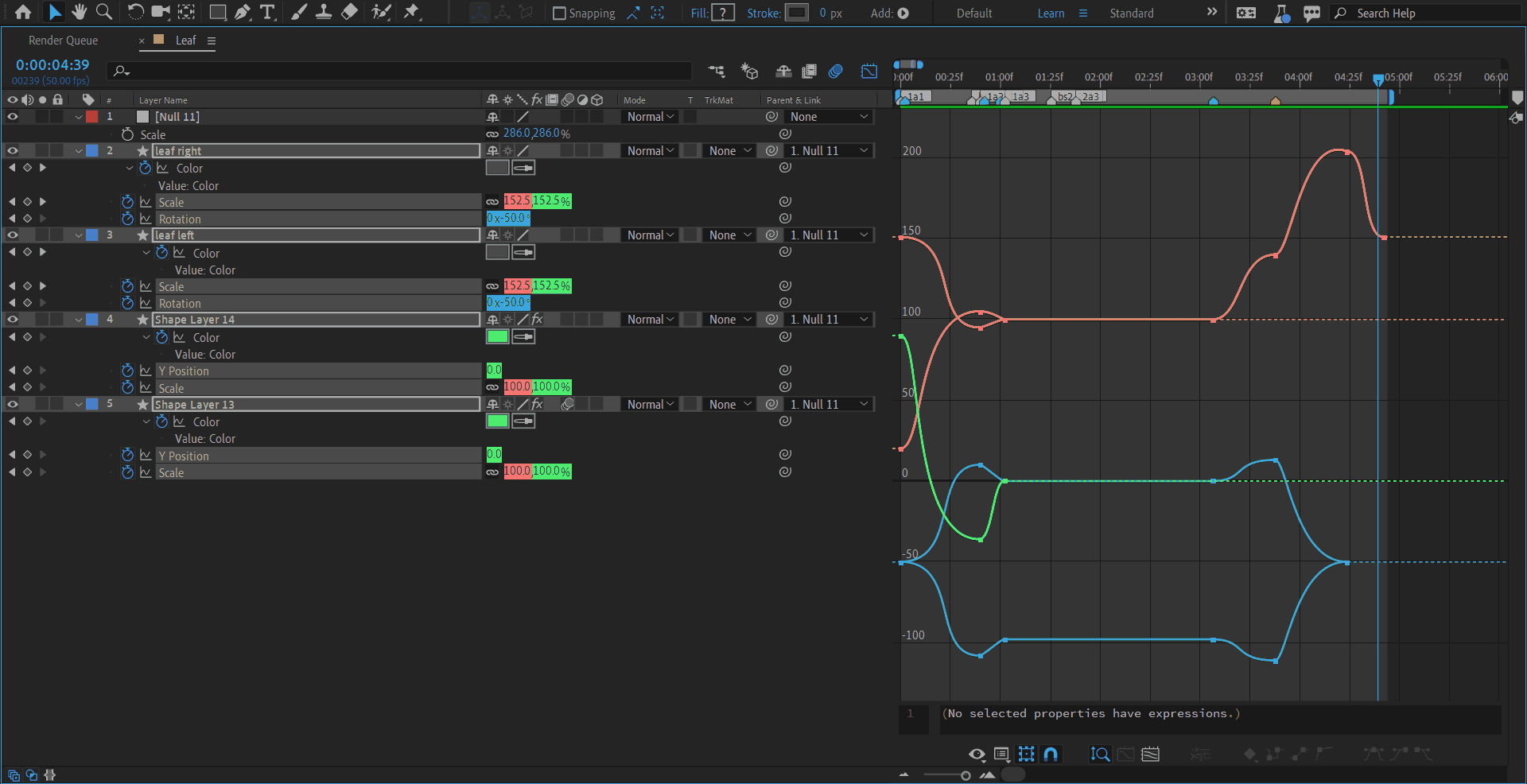Enable the Snapping checkbox

coord(559,14)
